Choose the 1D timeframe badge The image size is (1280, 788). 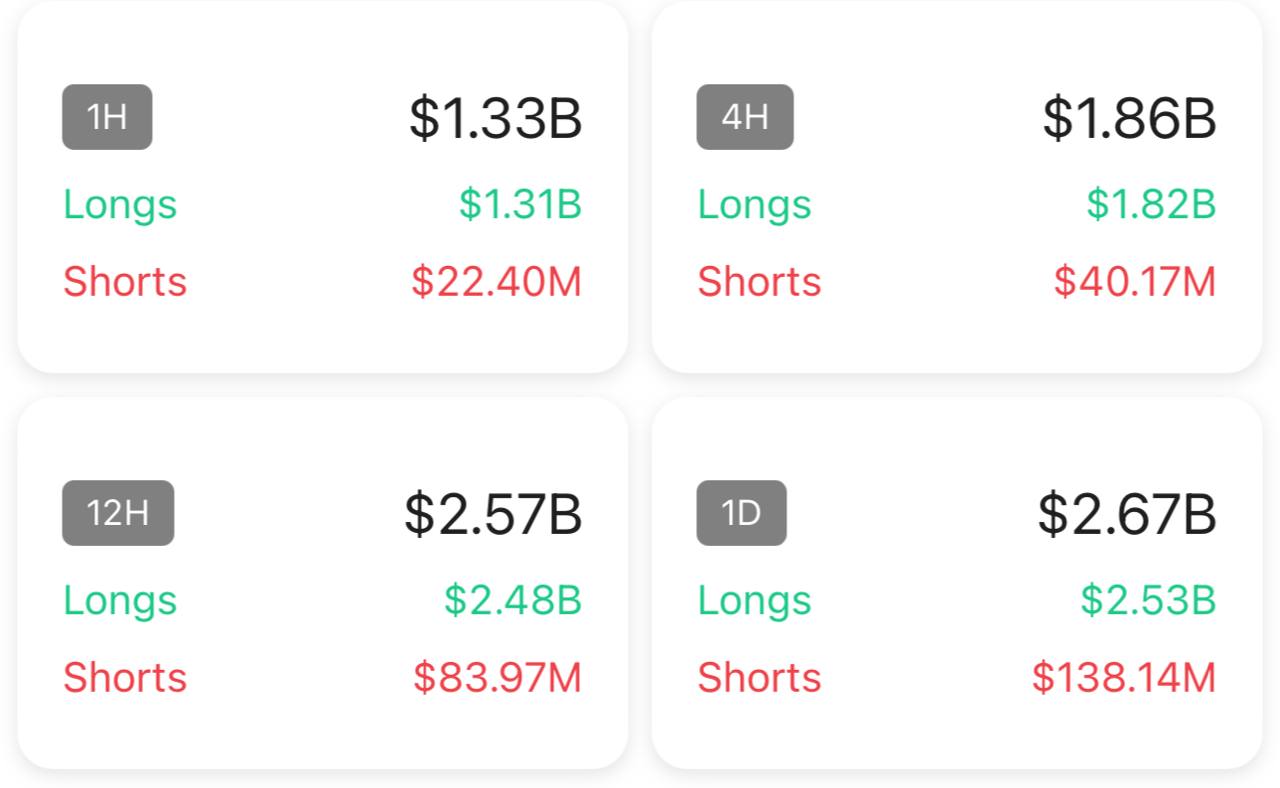point(741,513)
